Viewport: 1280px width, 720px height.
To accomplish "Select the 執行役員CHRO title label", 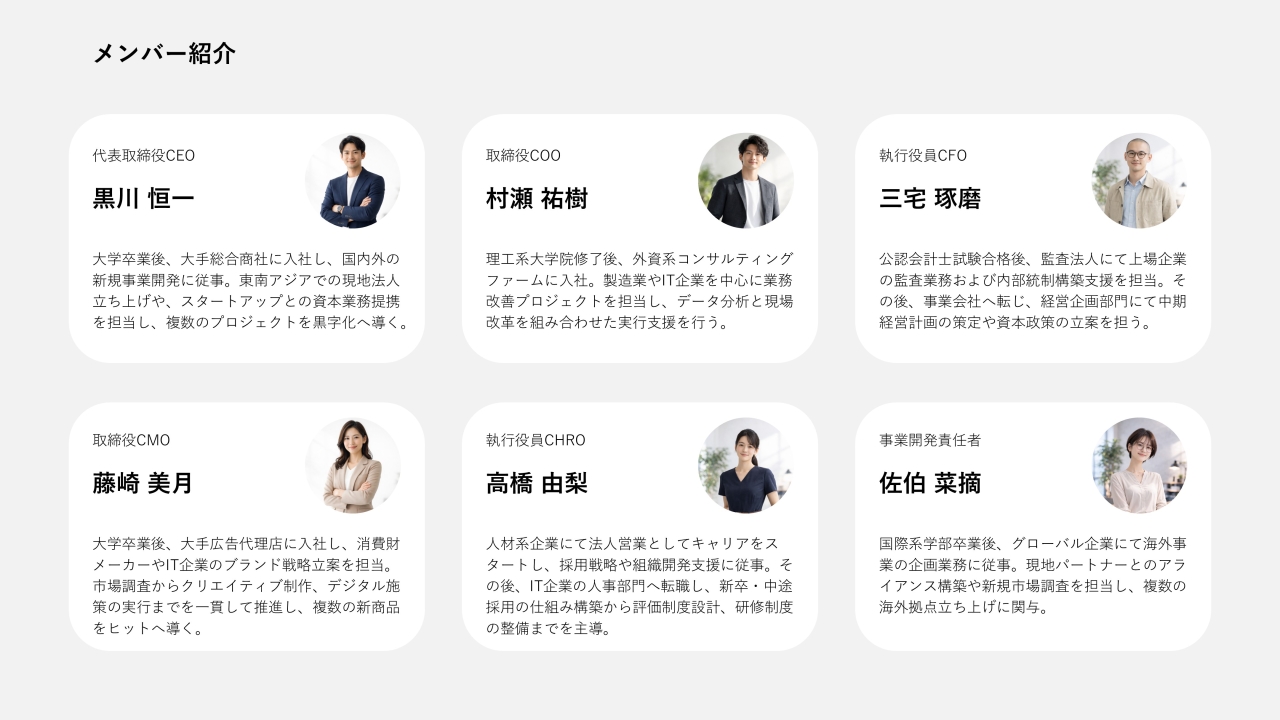I will (x=536, y=441).
